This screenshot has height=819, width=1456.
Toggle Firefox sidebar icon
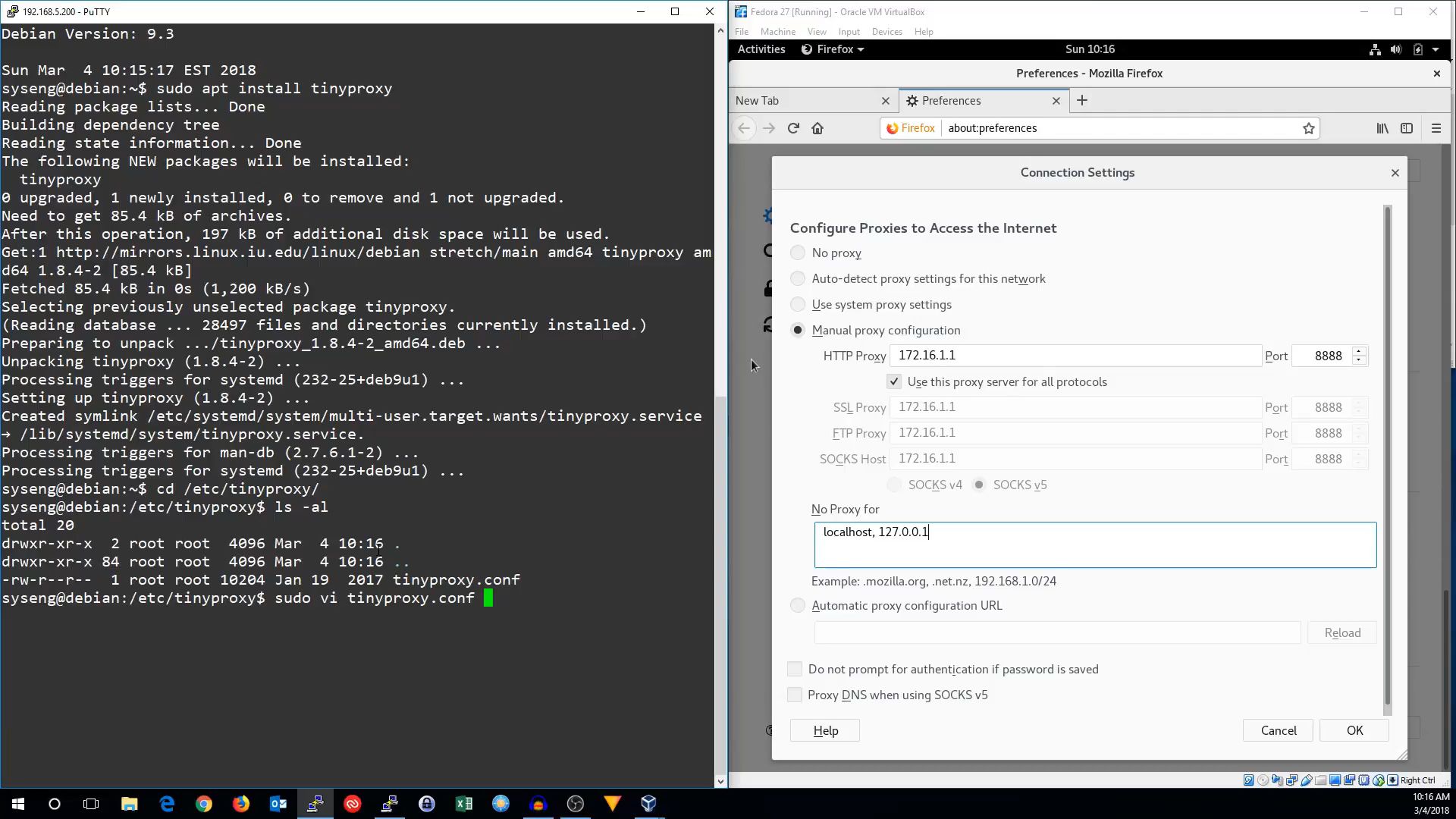tap(1407, 128)
